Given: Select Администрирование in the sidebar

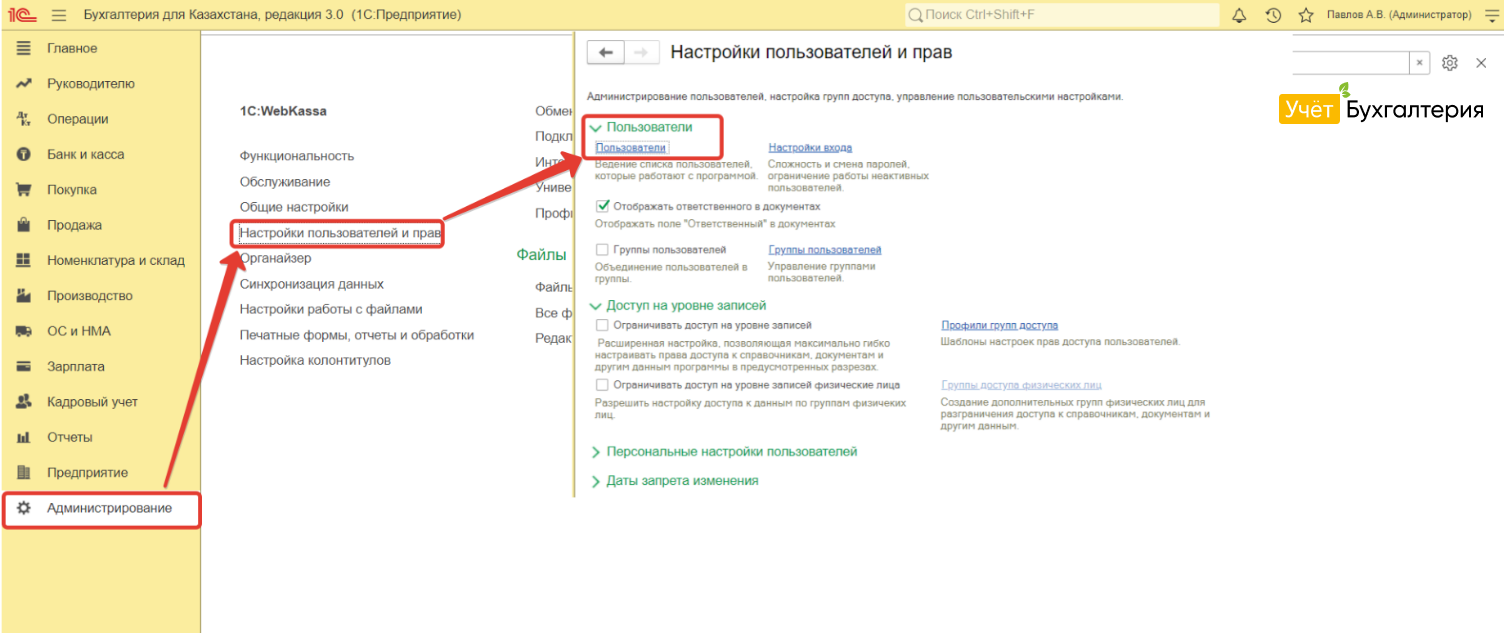Looking at the screenshot, I should pyautogui.click(x=109, y=508).
